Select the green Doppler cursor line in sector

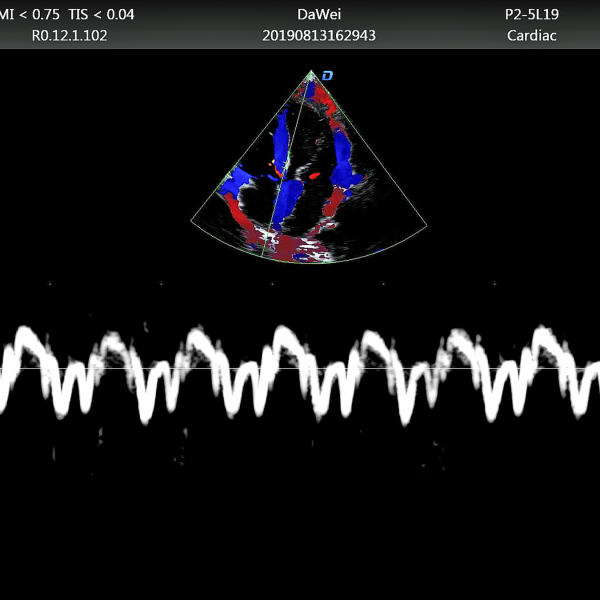coord(288,160)
